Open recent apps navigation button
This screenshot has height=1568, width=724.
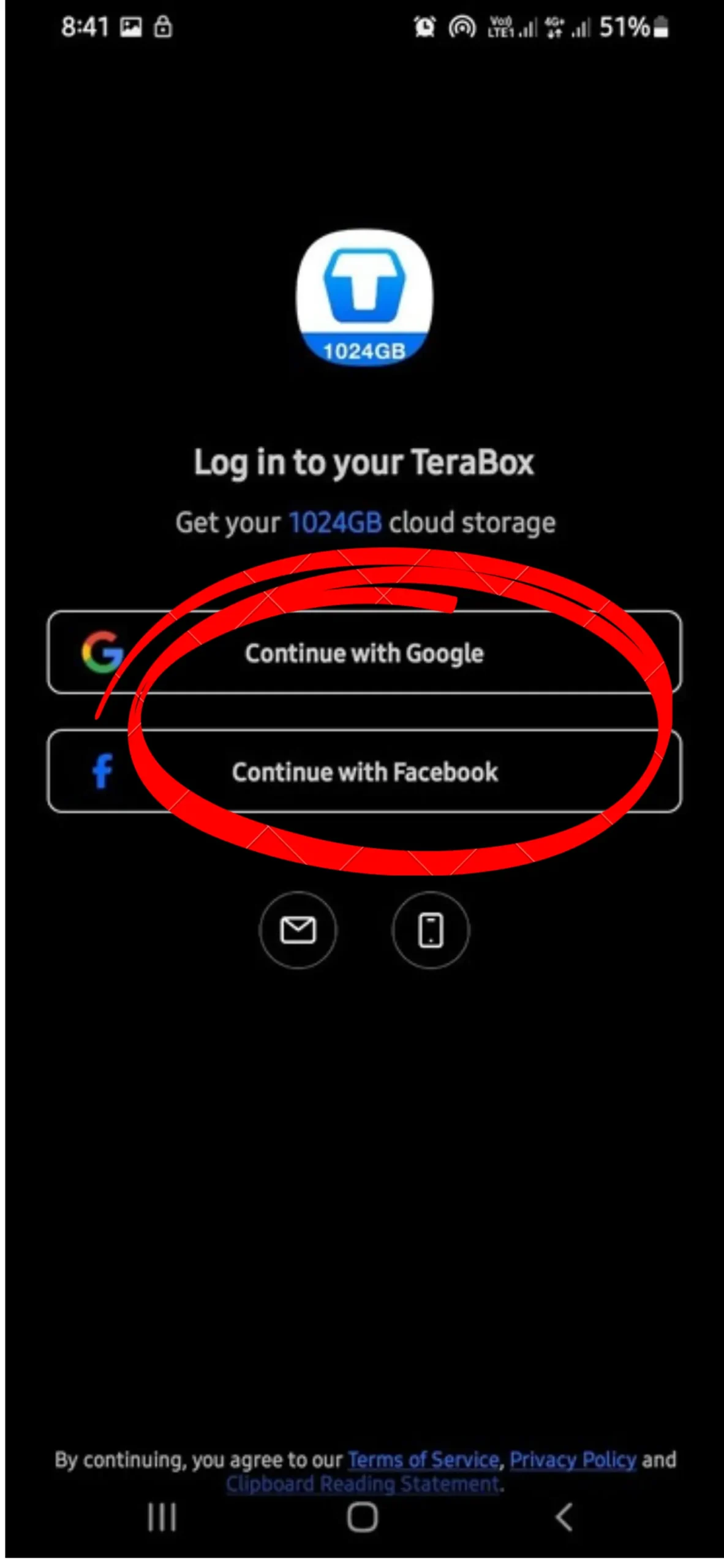(x=162, y=1517)
